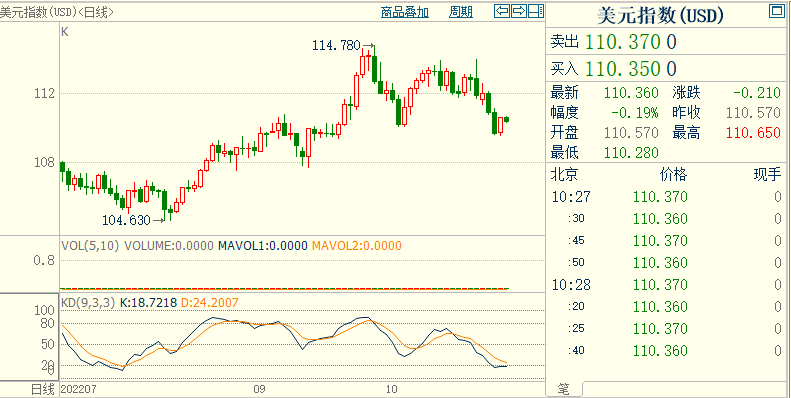This screenshot has width=791, height=398.
Task: Click the left arrow chart navigation icon
Action: coord(502,11)
